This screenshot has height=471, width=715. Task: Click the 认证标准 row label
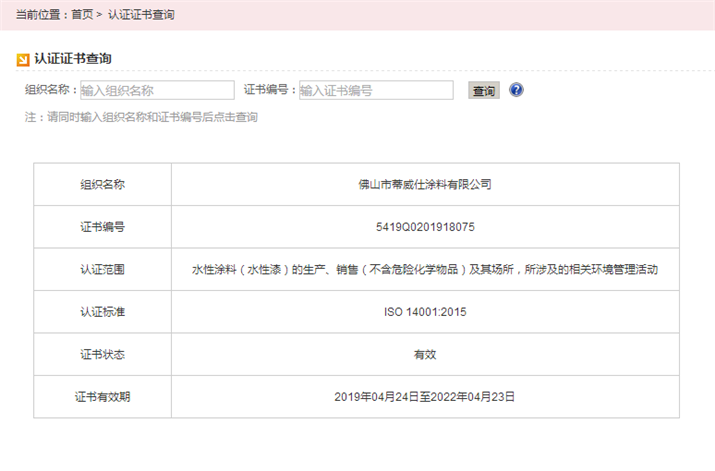103,312
